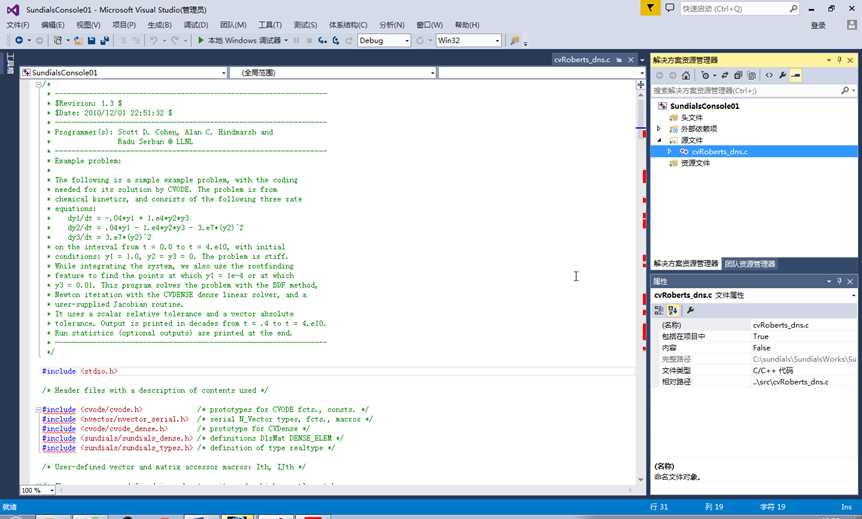Click the 本地 Windows 调试器 start button
This screenshot has height=519, width=862.
tap(242, 40)
